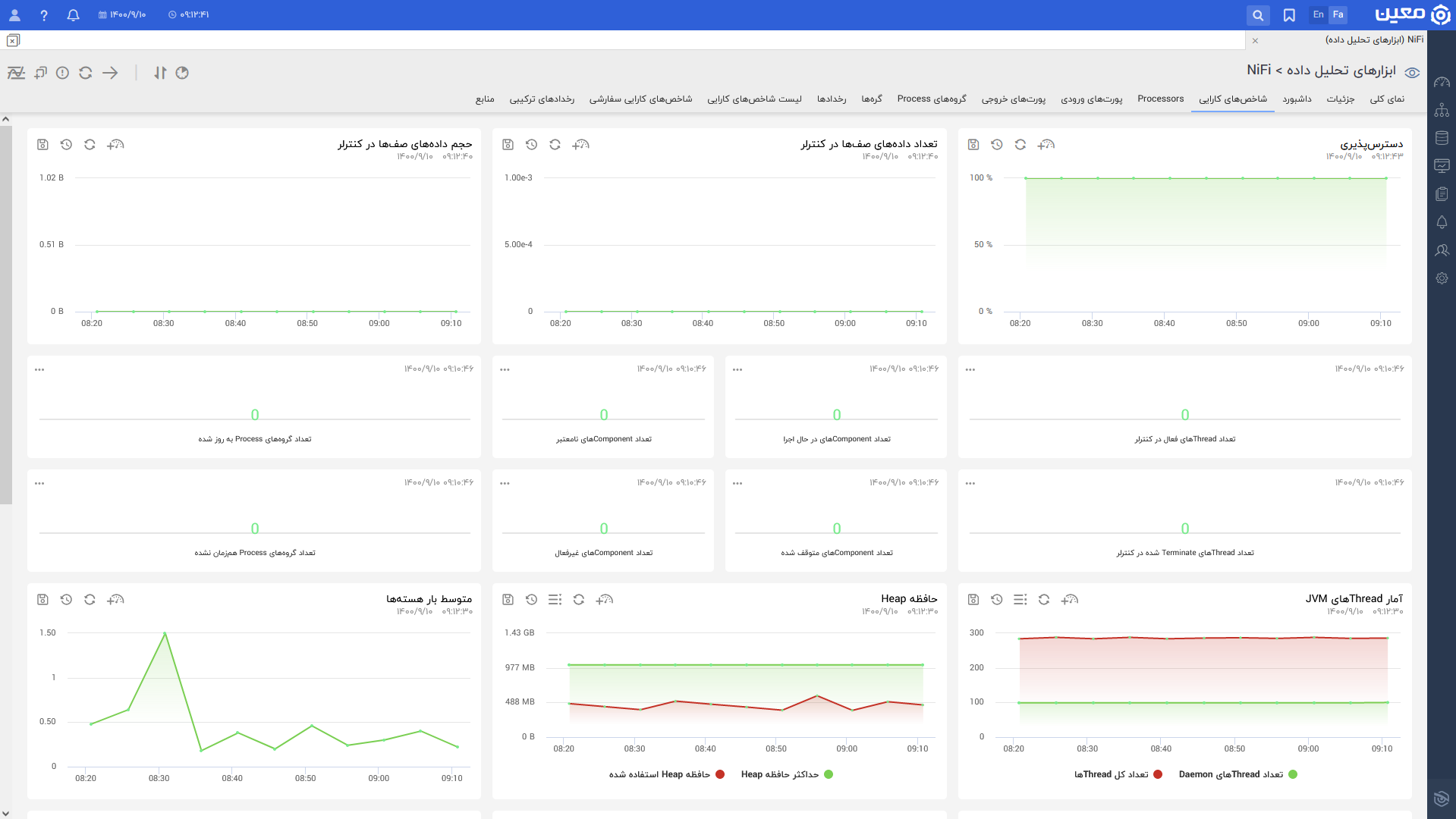
Task: Click alarm bell icon in right sidebar
Action: 1442,222
